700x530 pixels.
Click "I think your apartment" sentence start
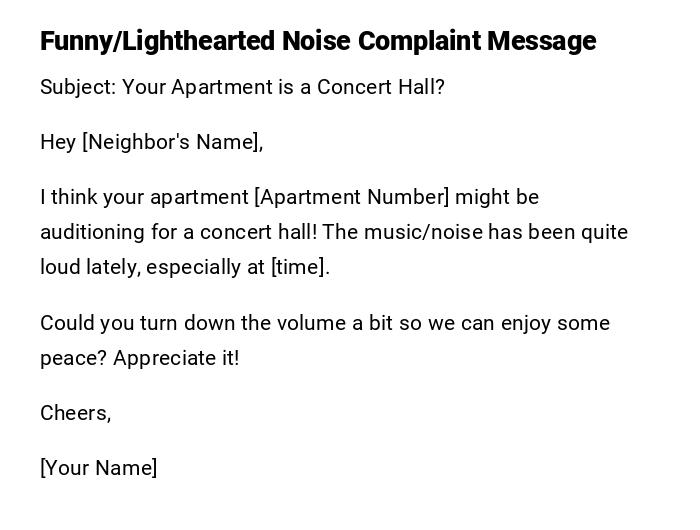(130, 197)
